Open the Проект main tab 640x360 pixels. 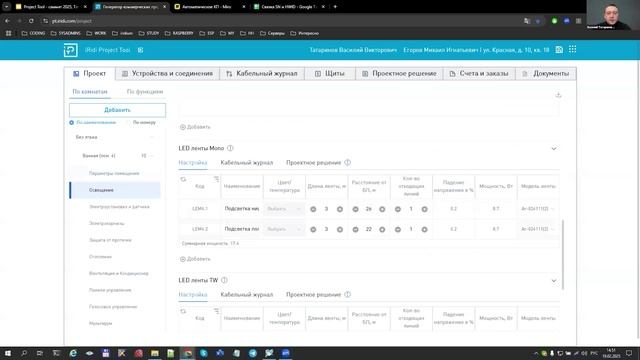click(90, 73)
